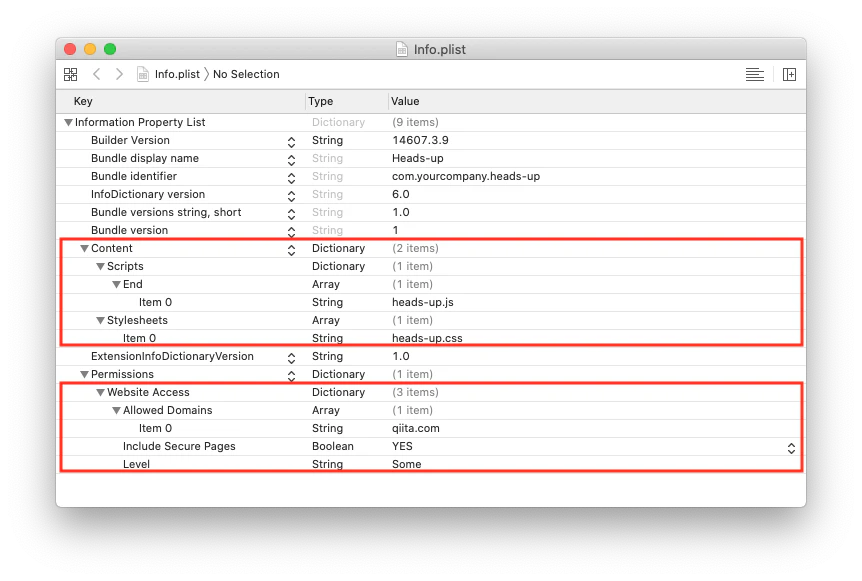This screenshot has height=581, width=862.
Task: Select the value 6.0
Action: [400, 194]
